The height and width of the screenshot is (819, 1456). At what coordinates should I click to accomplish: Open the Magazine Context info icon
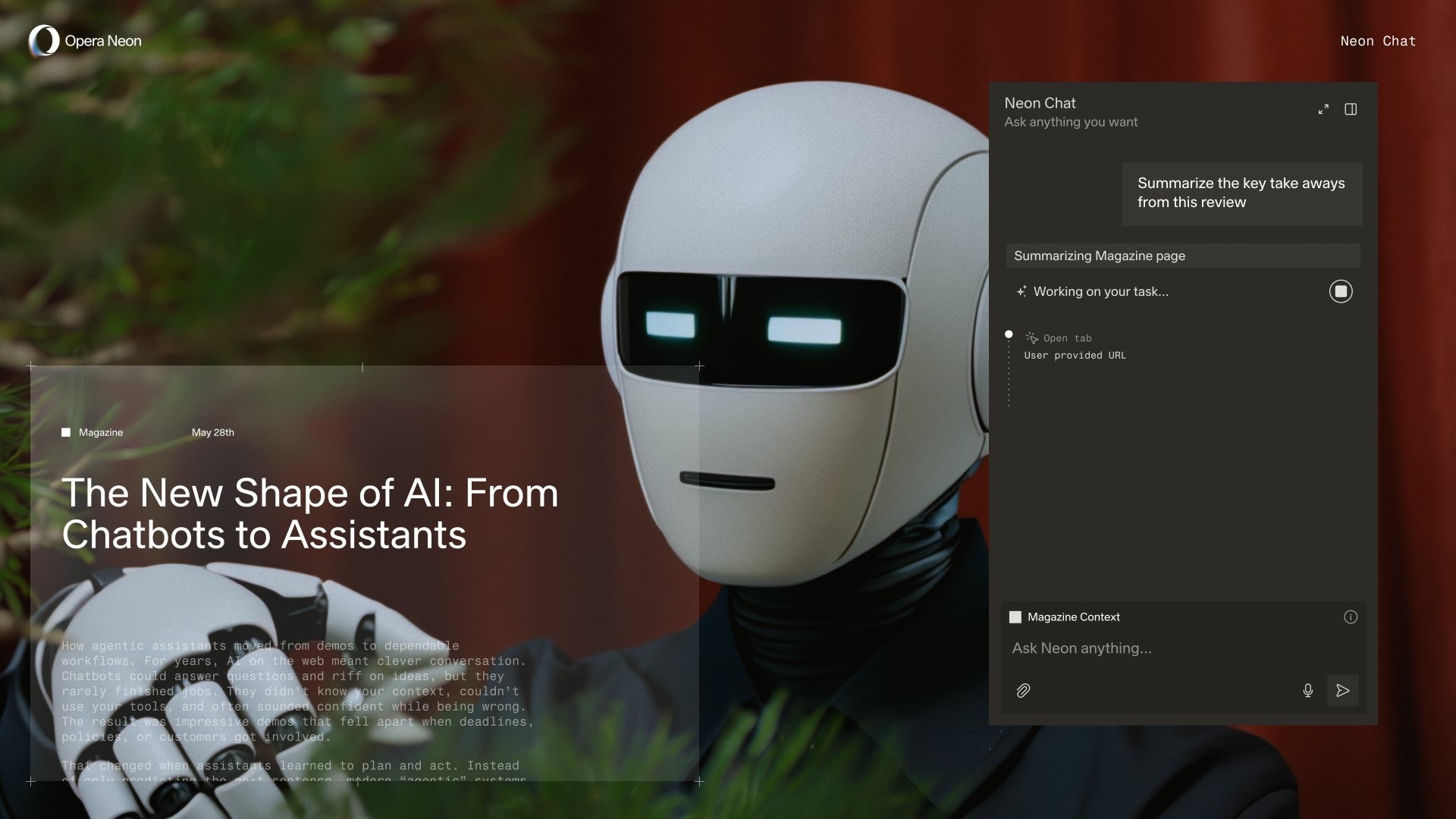1351,617
